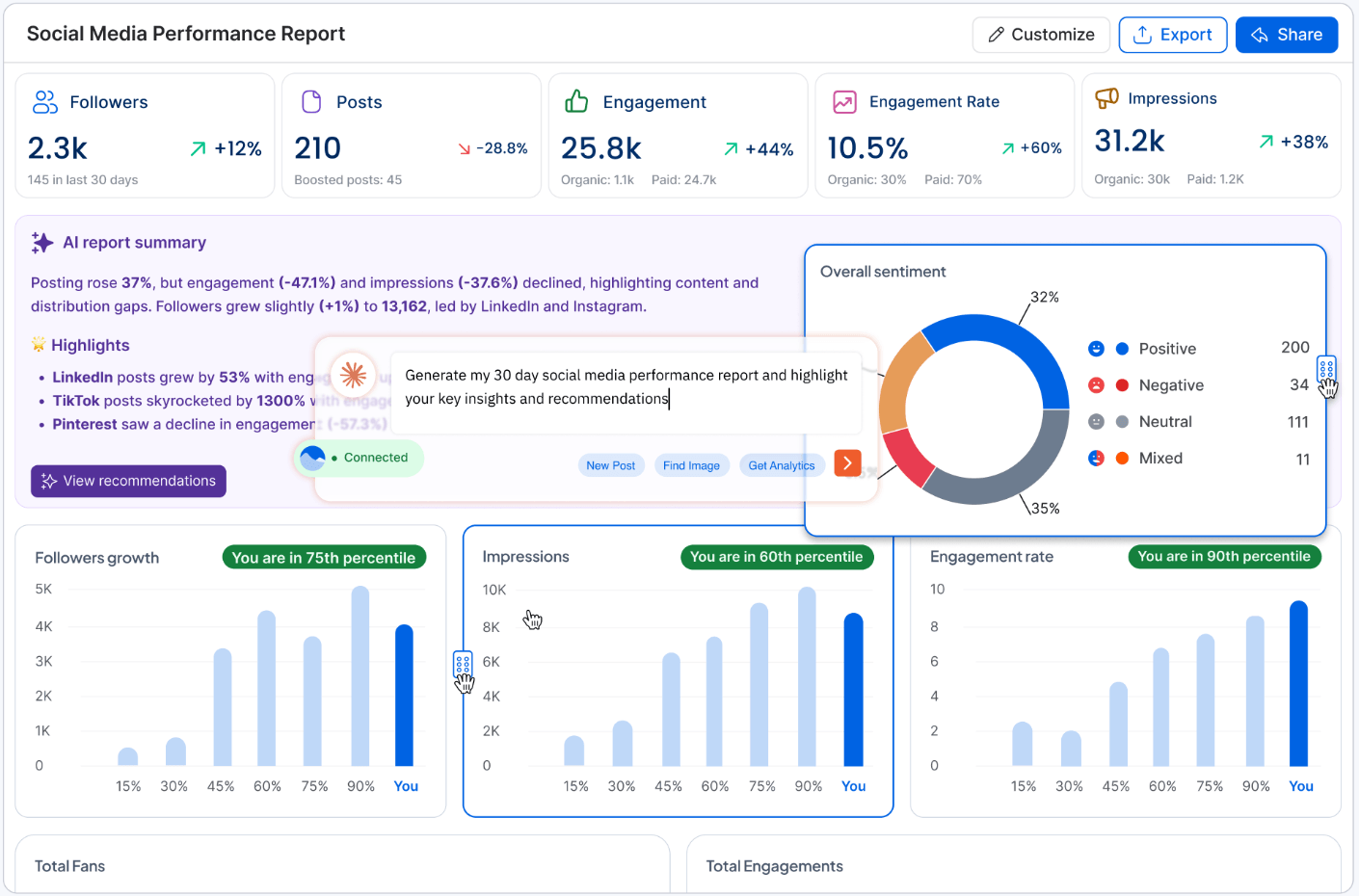Viewport: 1359px width, 896px height.
Task: Click the You bar in Engagement rate chart
Action: pyautogui.click(x=1299, y=684)
